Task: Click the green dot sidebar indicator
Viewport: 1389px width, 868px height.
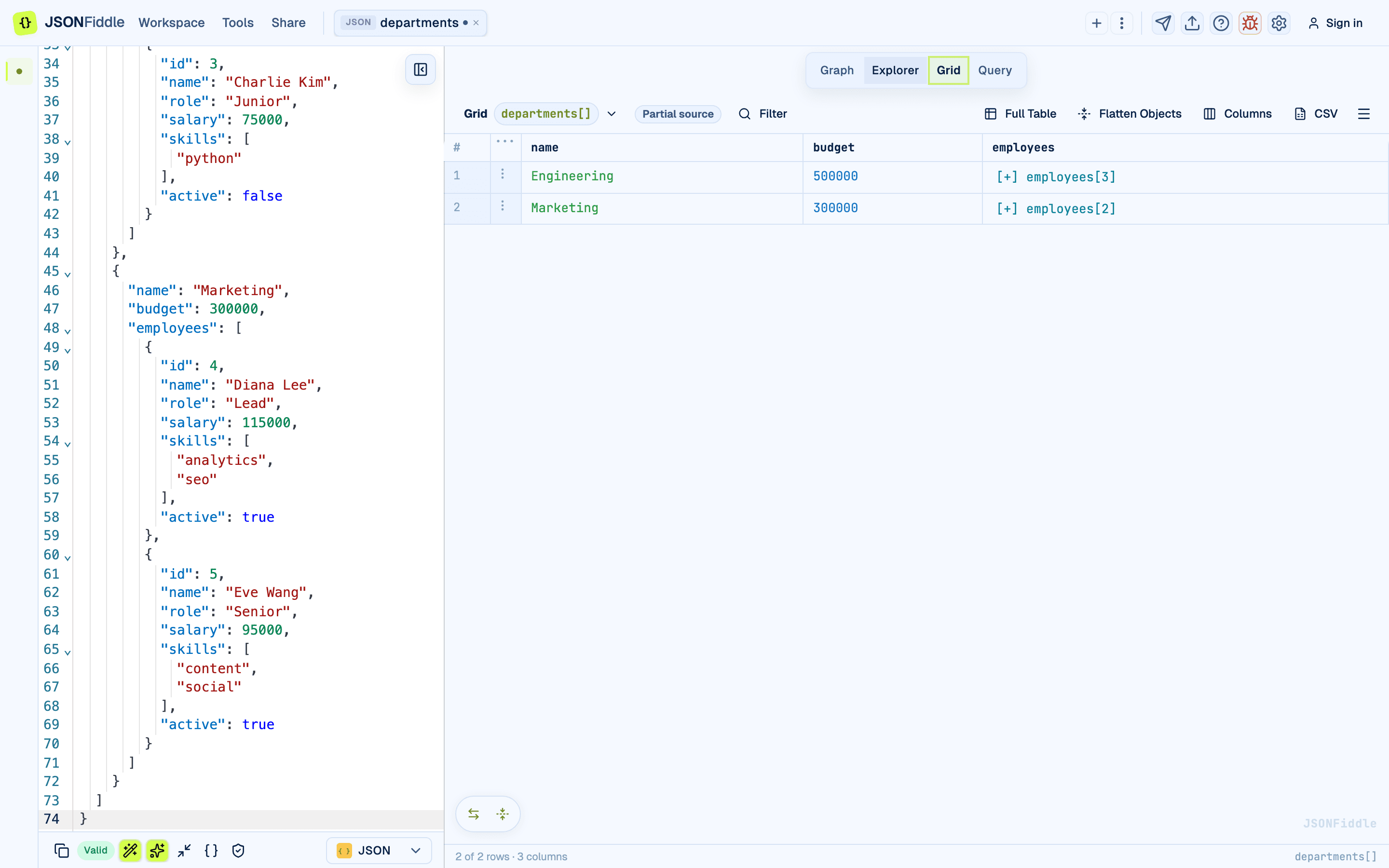Action: coord(19,71)
